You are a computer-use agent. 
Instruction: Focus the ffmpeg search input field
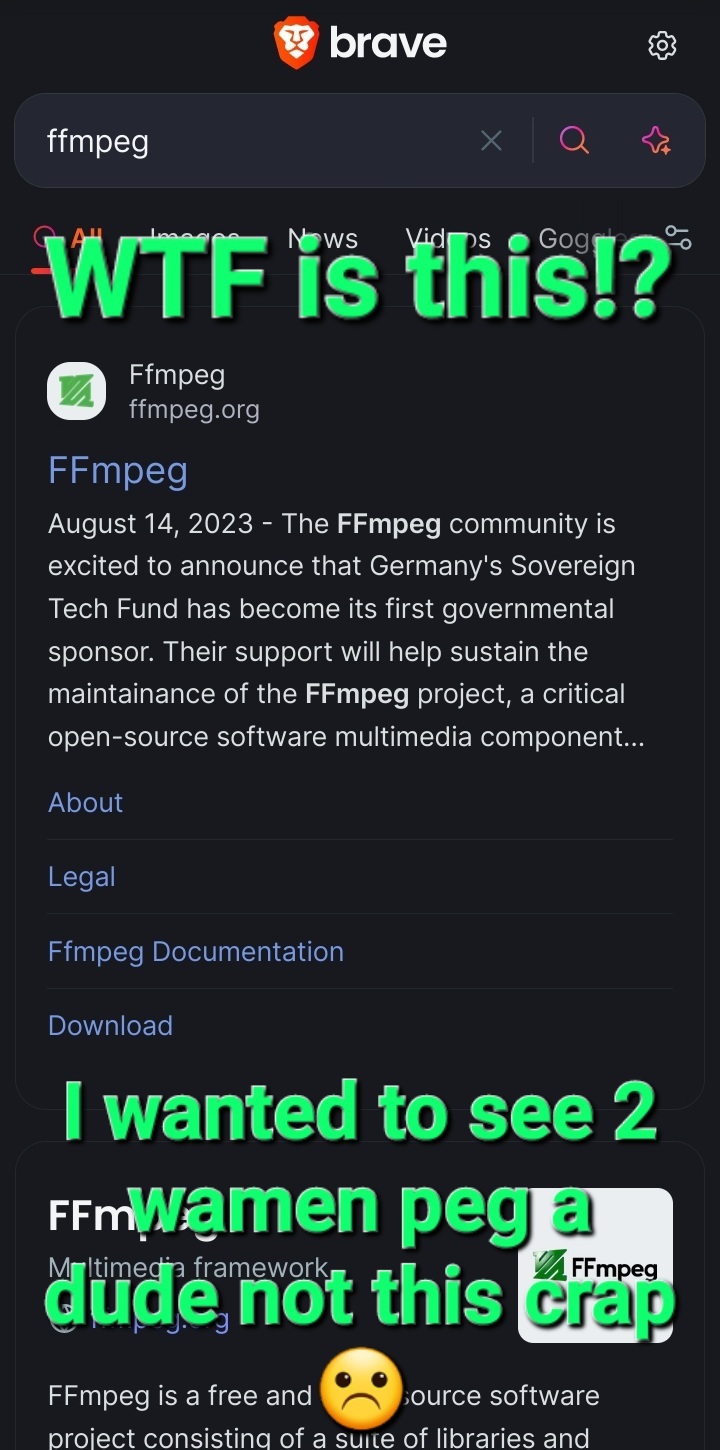[250, 141]
